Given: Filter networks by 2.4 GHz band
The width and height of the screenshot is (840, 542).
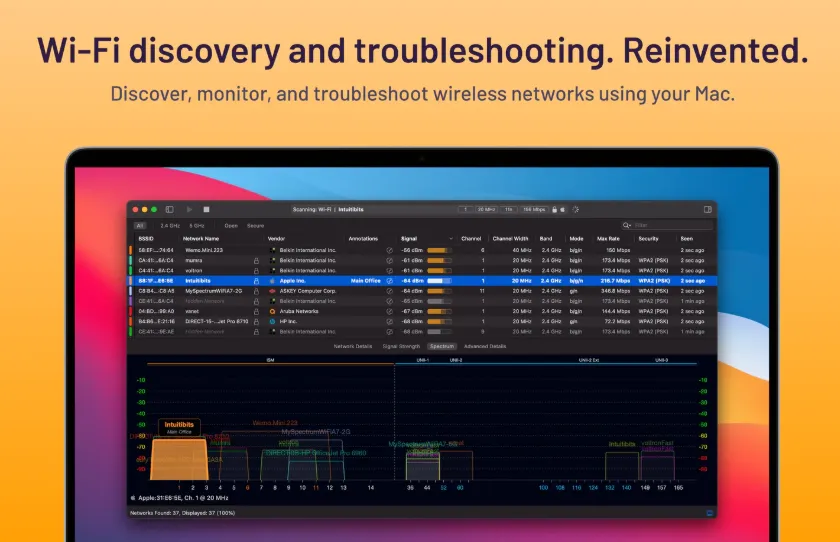Looking at the screenshot, I should coord(170,226).
